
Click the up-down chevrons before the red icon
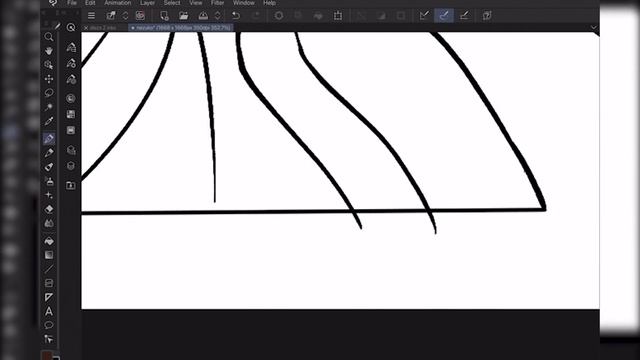[x=125, y=16]
